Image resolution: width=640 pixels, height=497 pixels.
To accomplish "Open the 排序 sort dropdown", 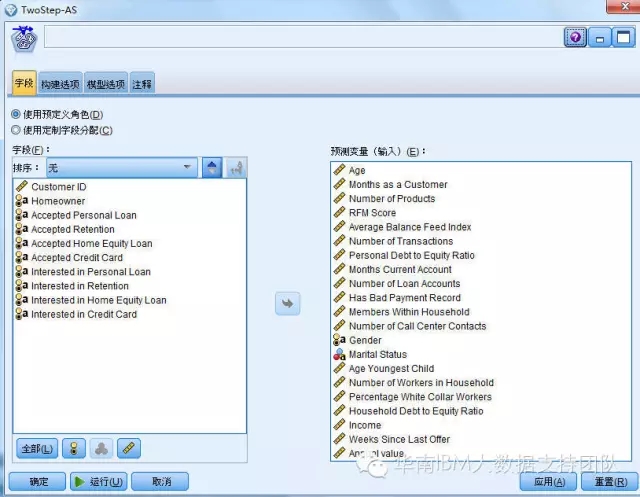I will (x=122, y=168).
